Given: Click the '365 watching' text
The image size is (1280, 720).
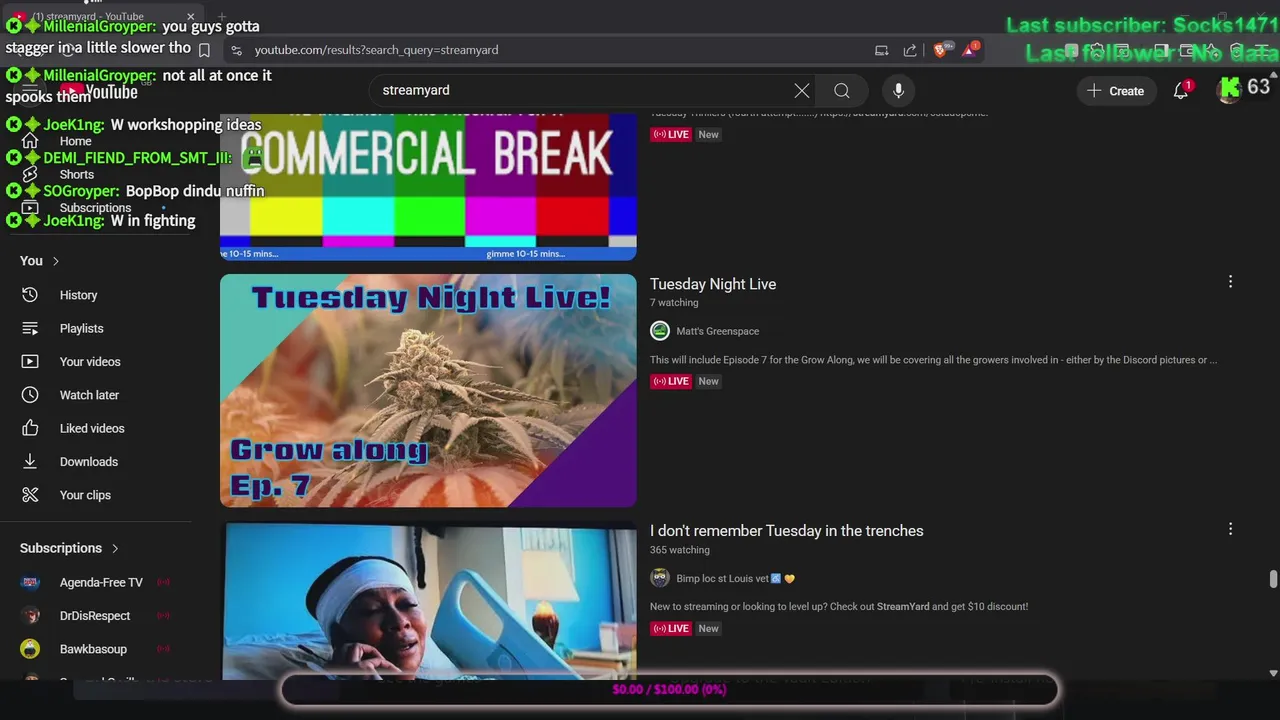Looking at the screenshot, I should (x=680, y=550).
